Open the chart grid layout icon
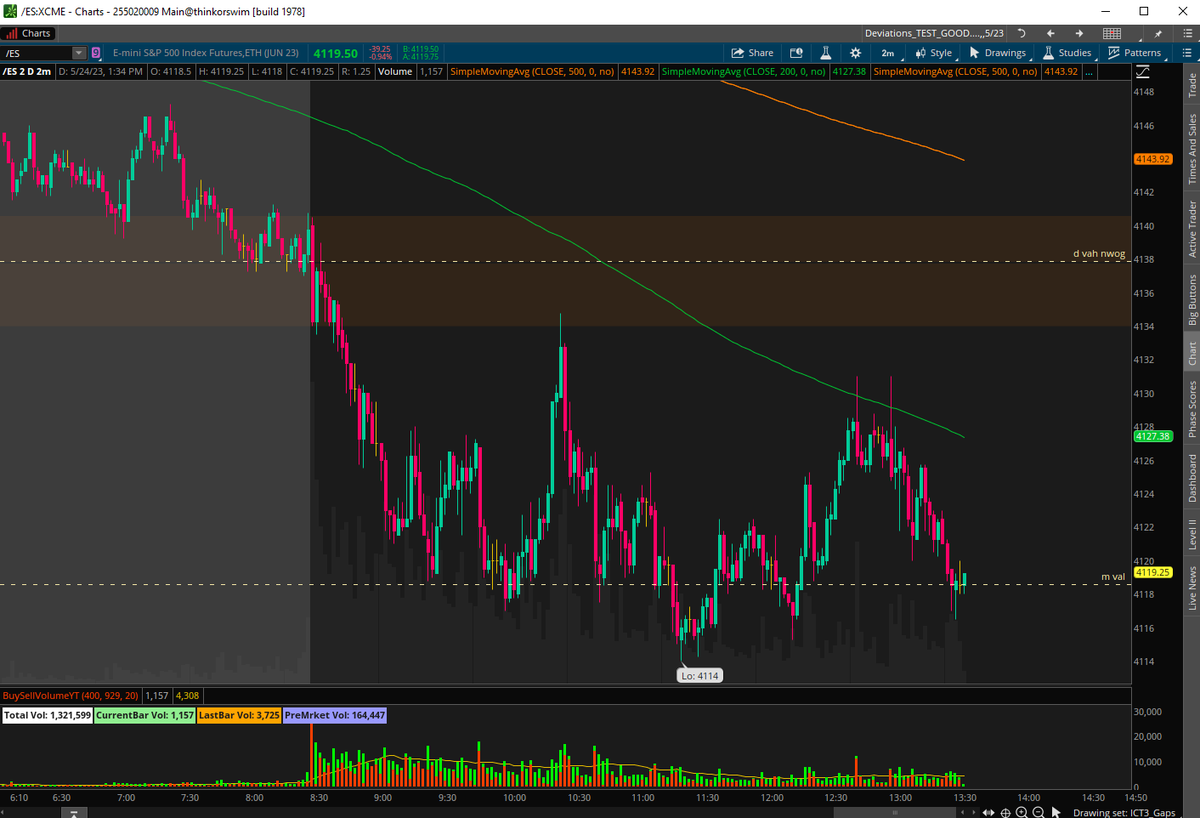The width and height of the screenshot is (1200, 818). point(1110,34)
